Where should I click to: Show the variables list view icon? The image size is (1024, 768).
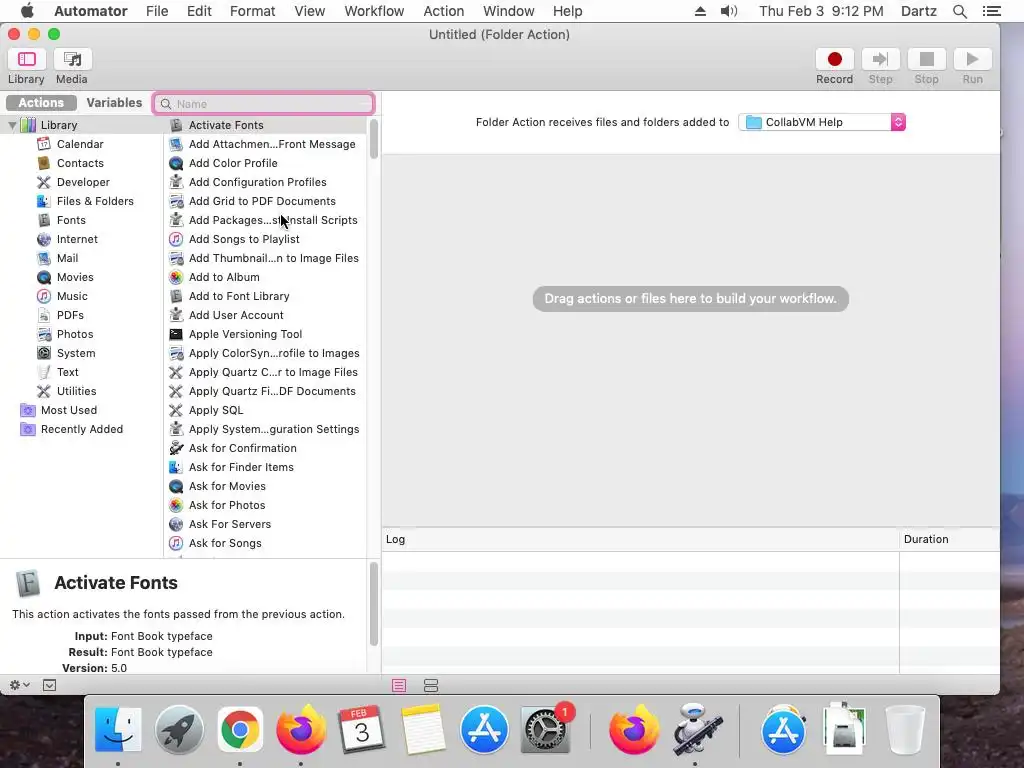[x=431, y=685]
